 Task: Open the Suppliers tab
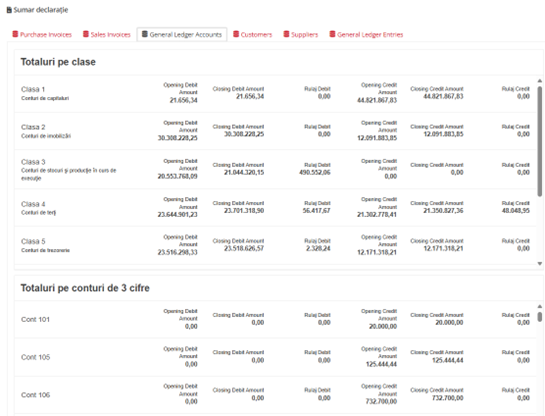pos(301,34)
